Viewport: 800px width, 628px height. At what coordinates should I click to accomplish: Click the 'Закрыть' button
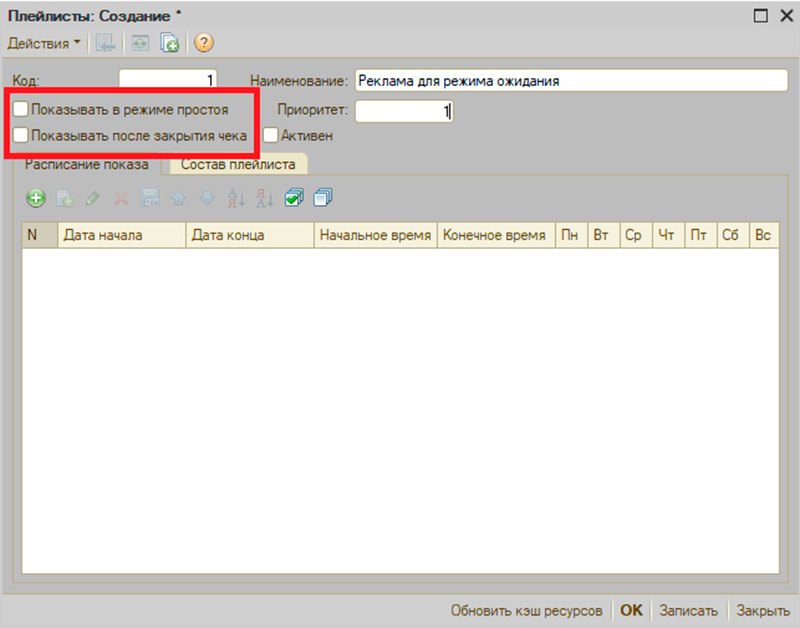point(763,611)
